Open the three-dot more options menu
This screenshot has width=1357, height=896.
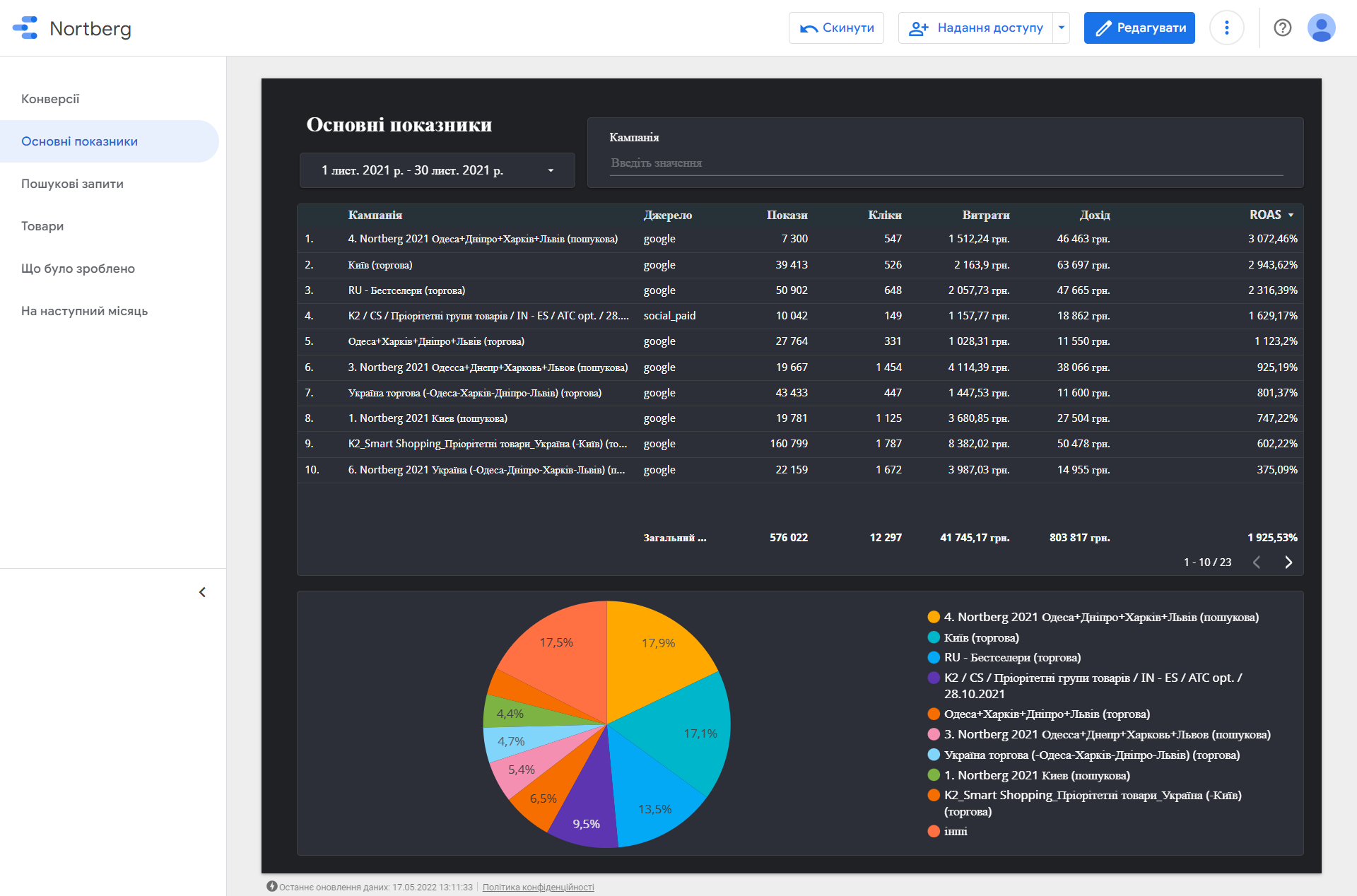pos(1226,28)
